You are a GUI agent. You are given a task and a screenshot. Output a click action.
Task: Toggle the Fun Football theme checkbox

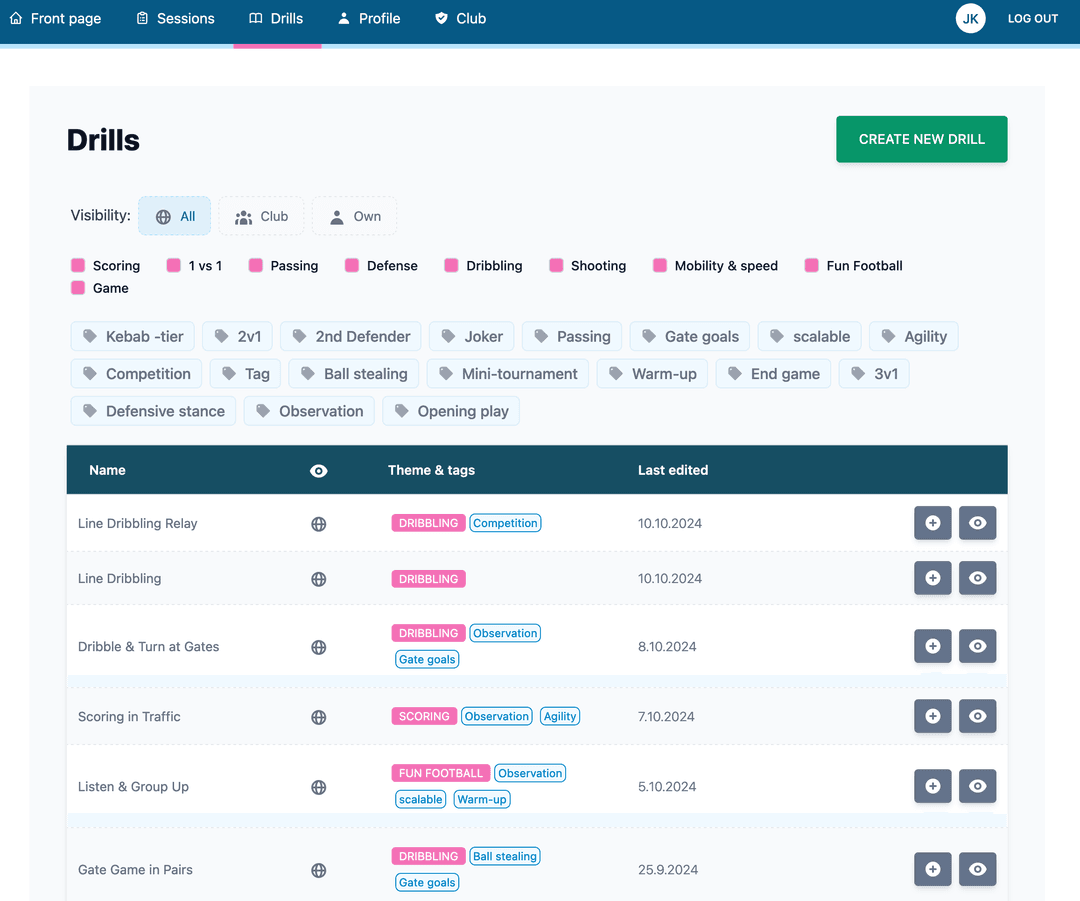click(811, 265)
